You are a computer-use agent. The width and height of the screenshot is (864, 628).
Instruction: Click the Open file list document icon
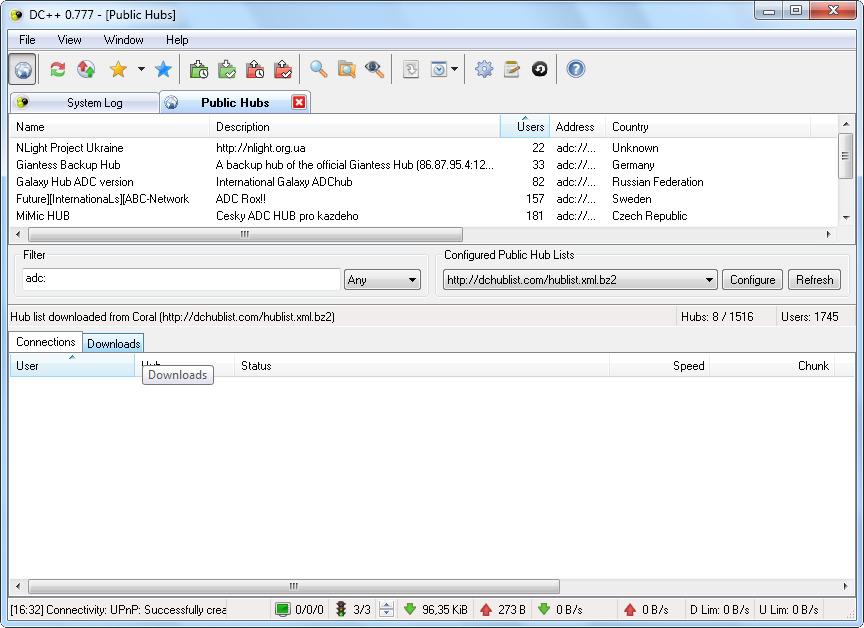(x=411, y=69)
